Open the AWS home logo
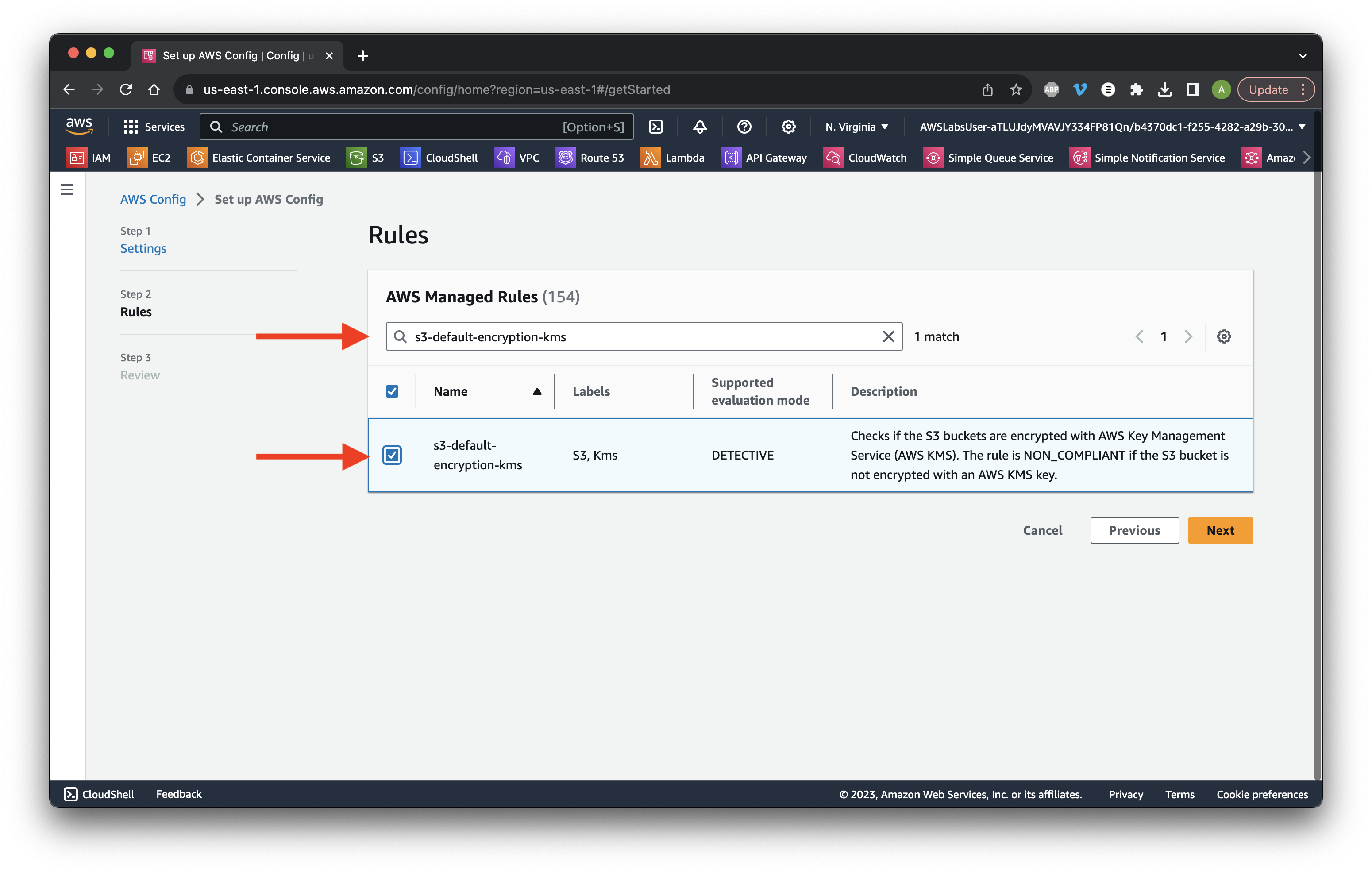1372x873 pixels. pos(79,126)
